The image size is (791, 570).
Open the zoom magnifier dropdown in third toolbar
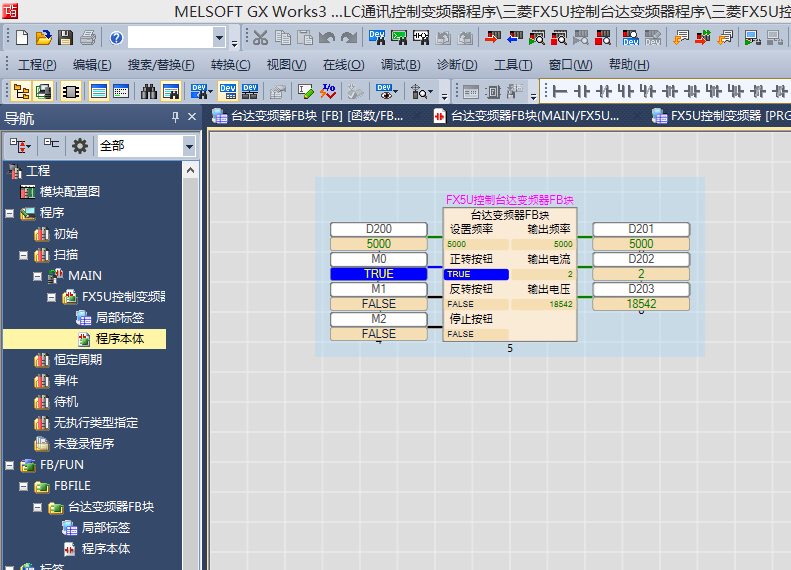pyautogui.click(x=430, y=92)
